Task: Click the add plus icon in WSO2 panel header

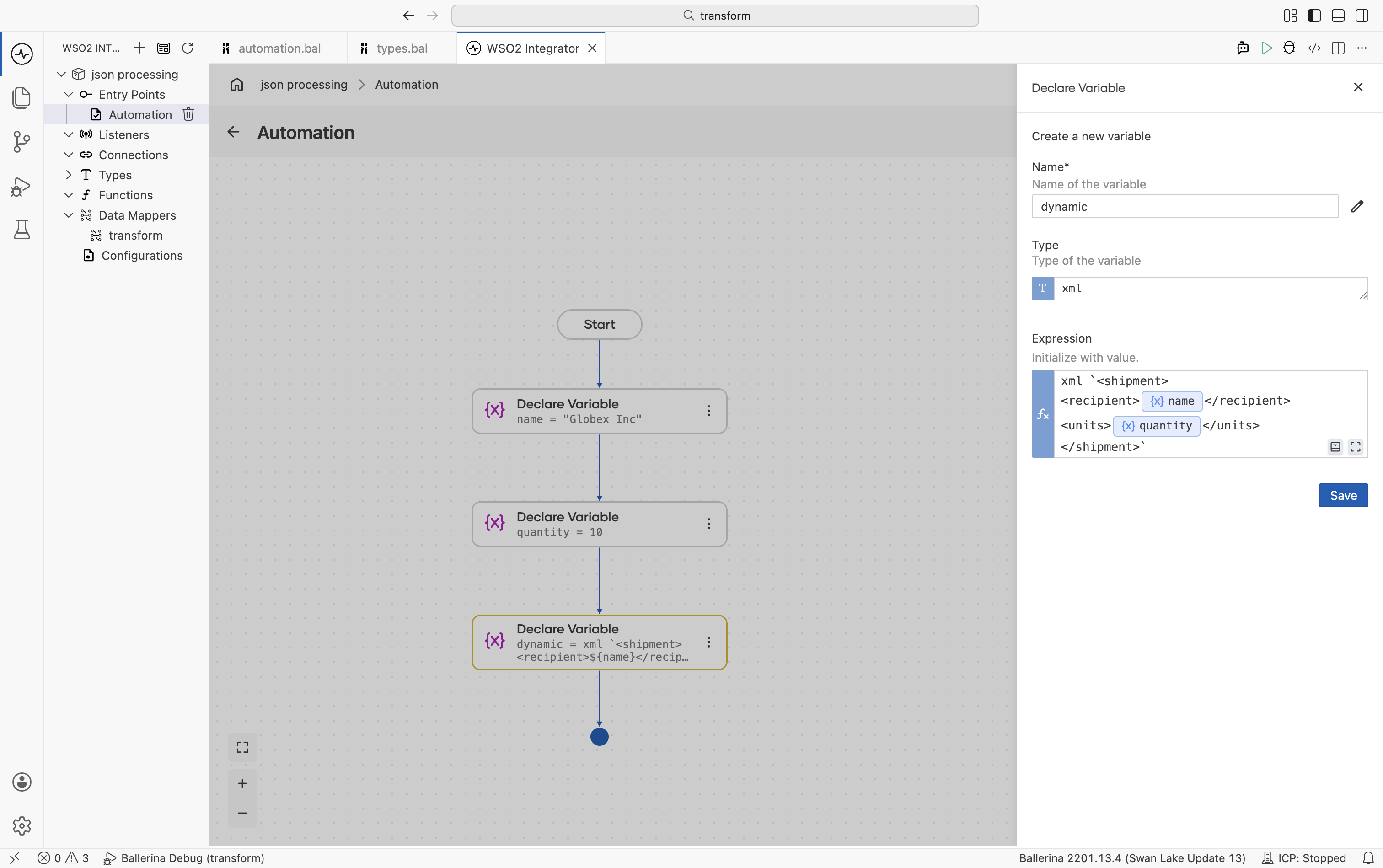Action: click(139, 48)
